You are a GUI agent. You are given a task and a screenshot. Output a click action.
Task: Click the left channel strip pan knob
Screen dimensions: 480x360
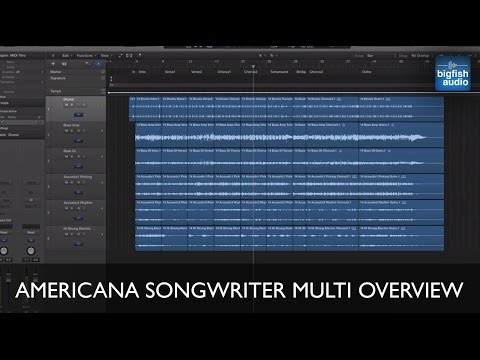pyautogui.click(x=4, y=251)
